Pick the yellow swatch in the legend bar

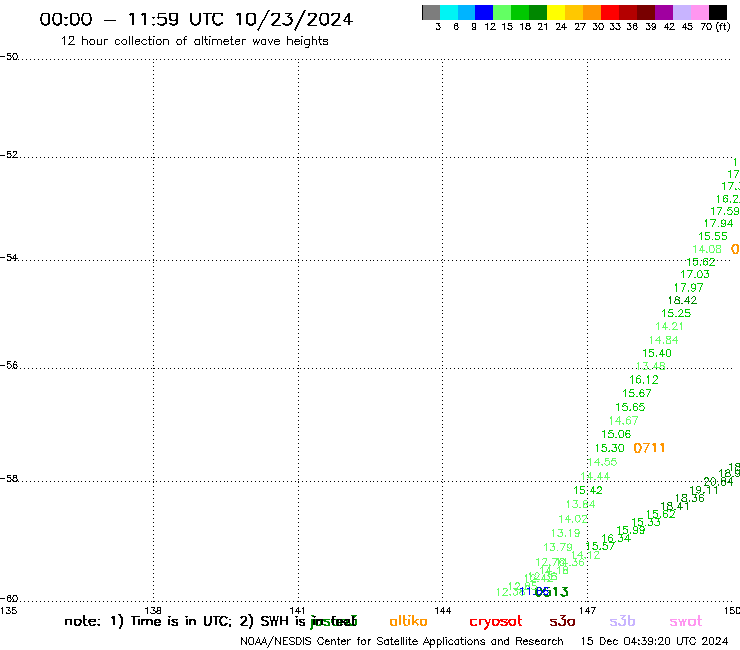click(556, 13)
